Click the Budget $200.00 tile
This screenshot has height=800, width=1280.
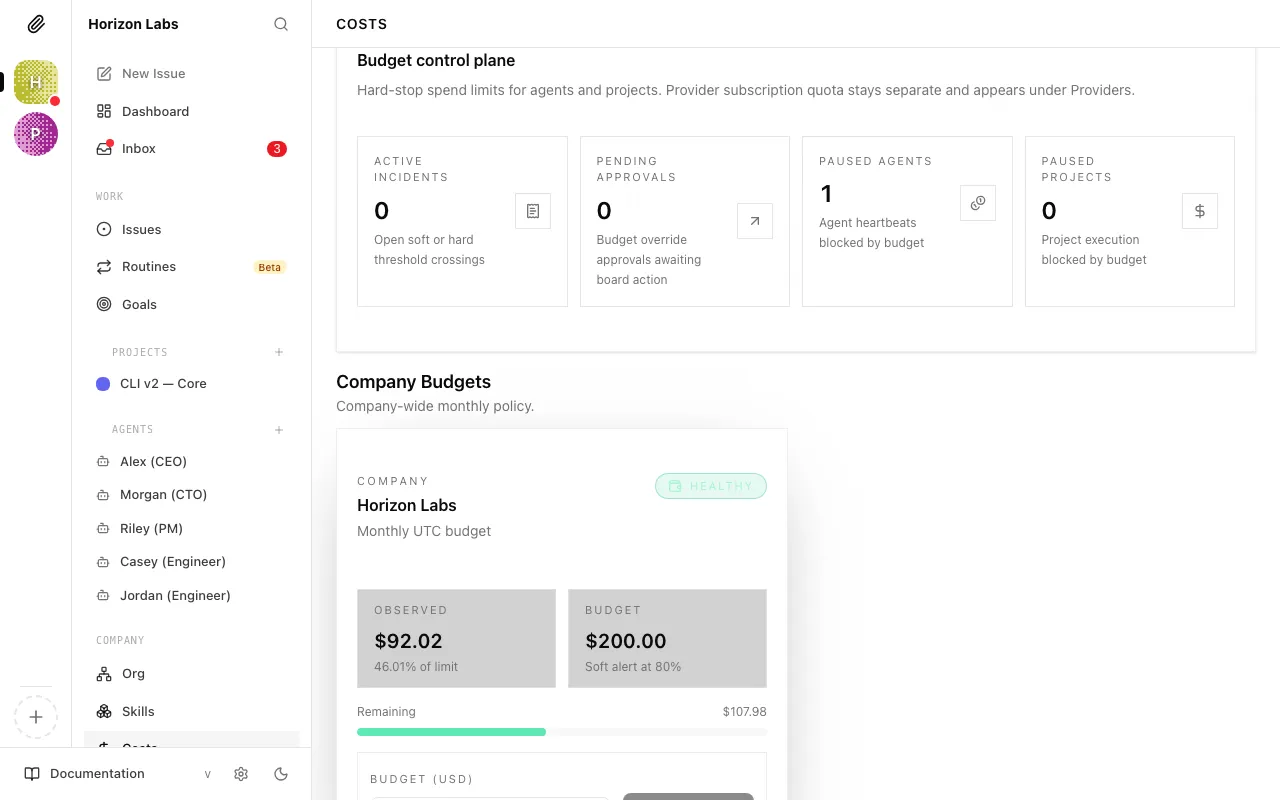tap(667, 638)
